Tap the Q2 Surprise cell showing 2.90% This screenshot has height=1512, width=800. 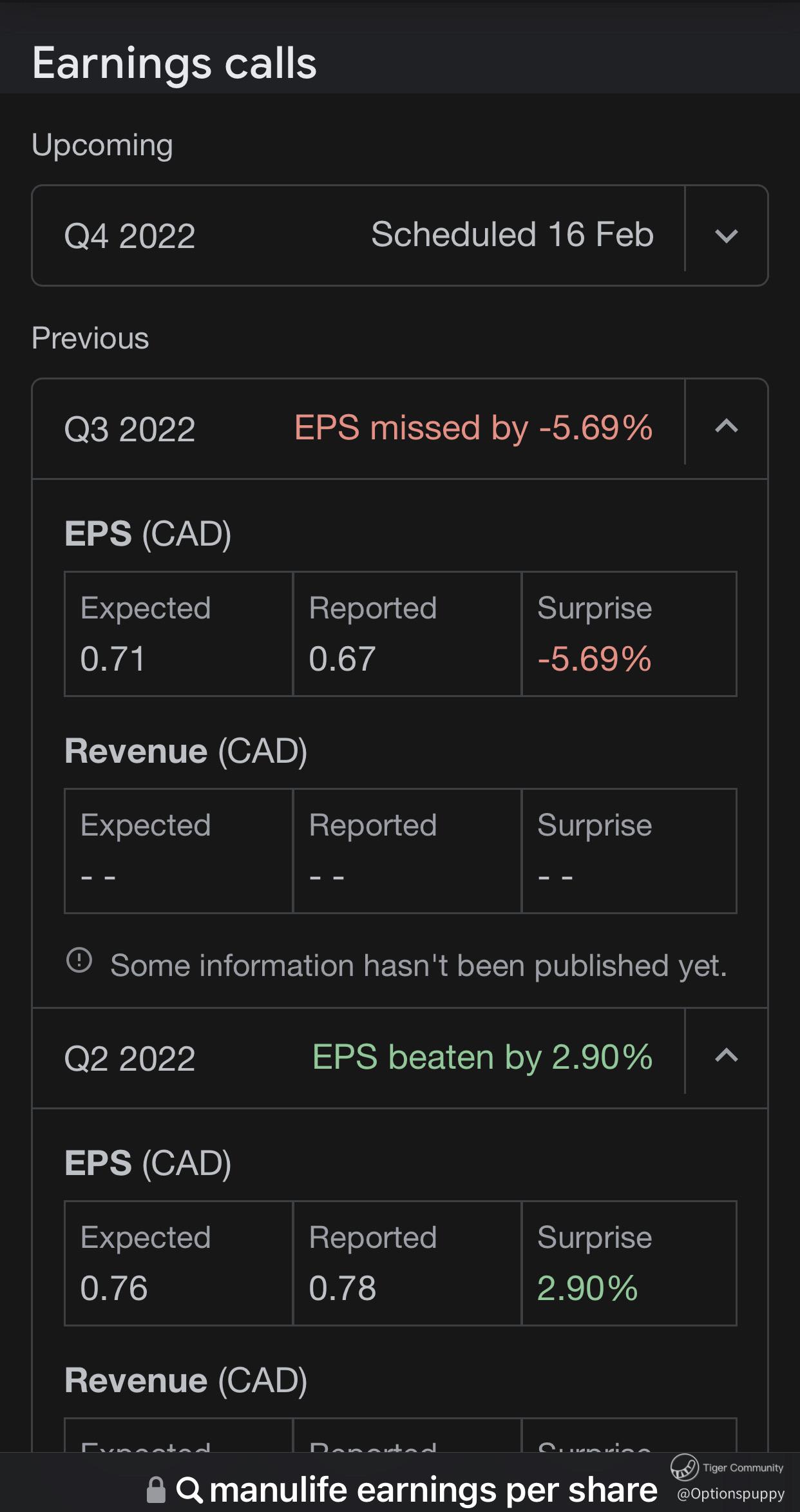coord(587,1288)
